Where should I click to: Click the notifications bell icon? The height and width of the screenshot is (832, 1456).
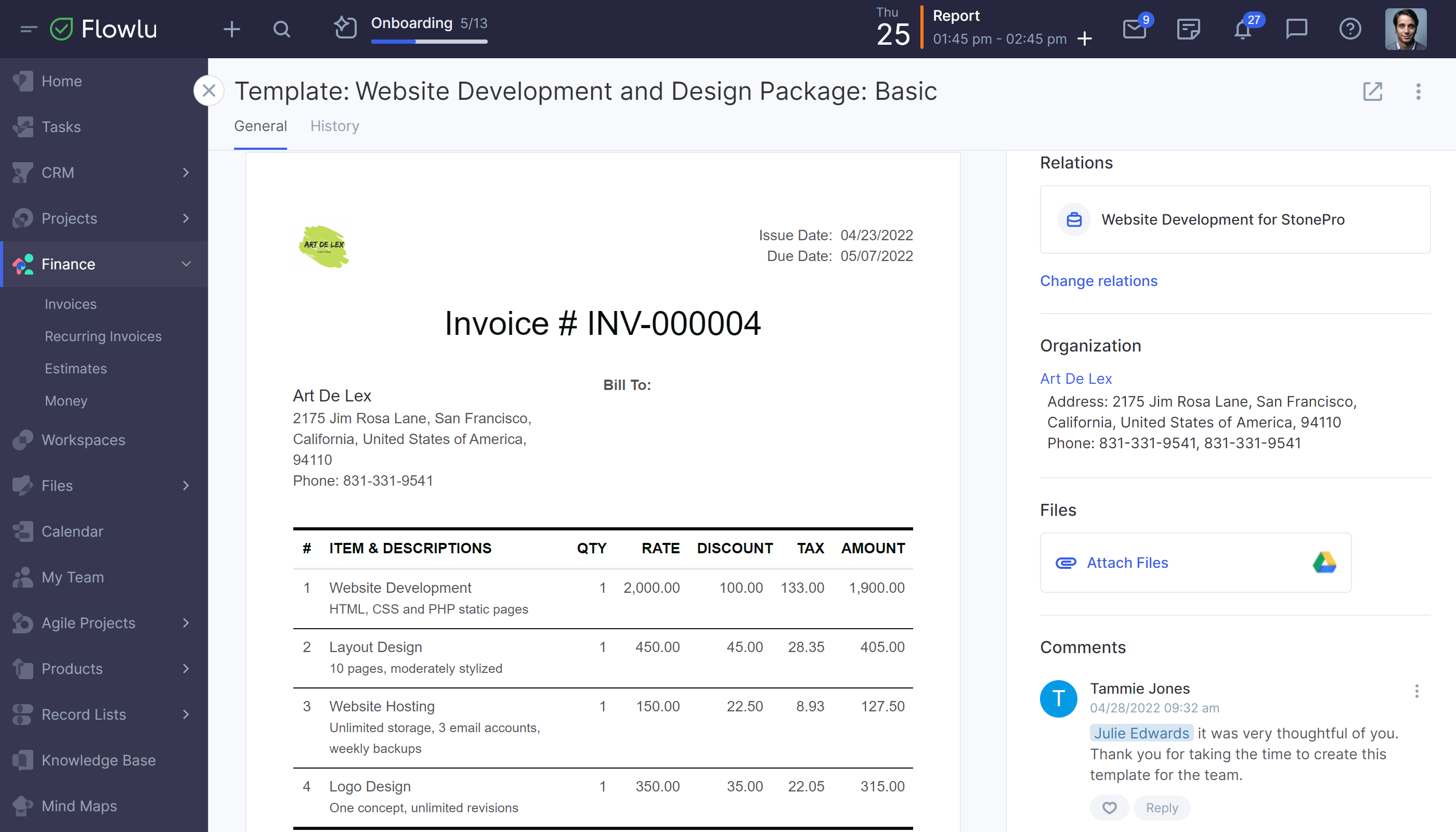[x=1243, y=29]
